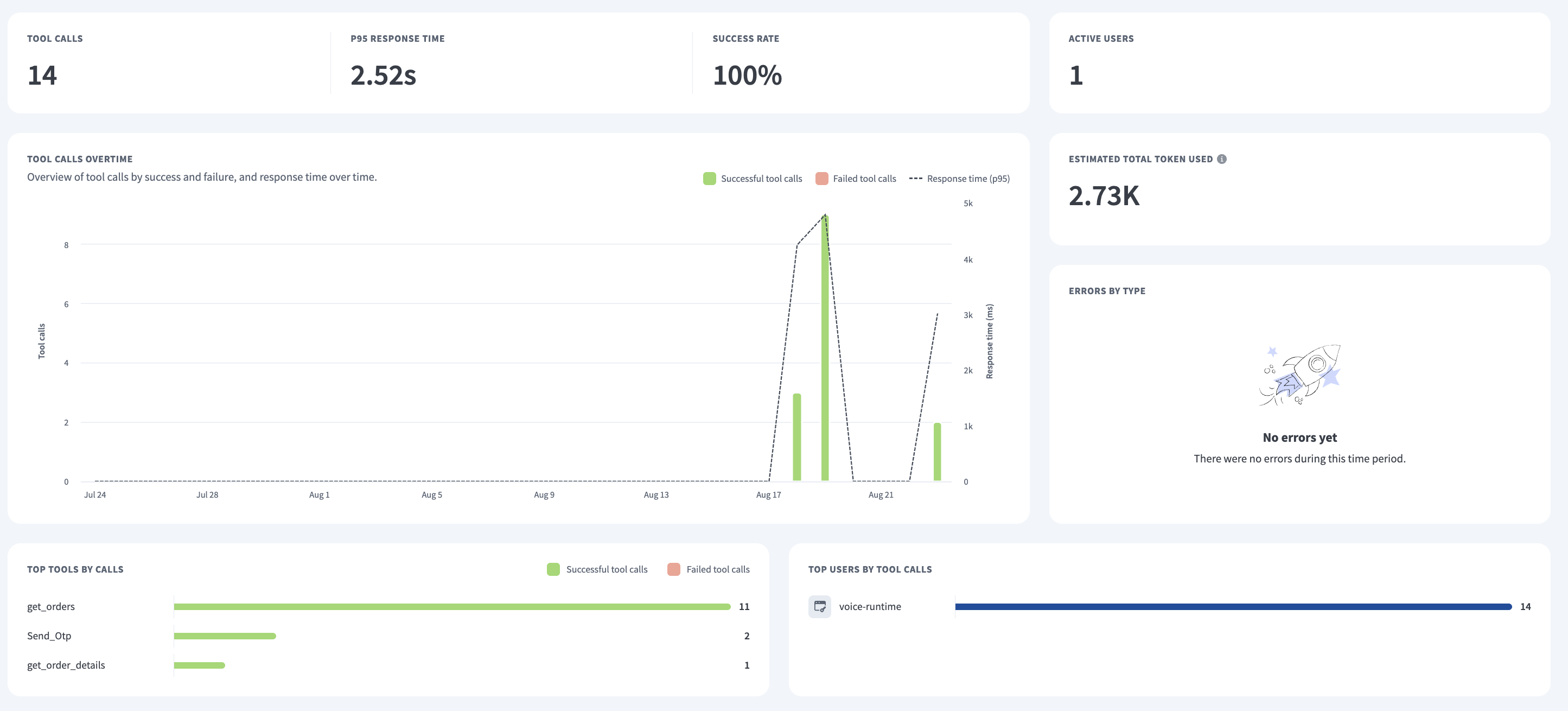Click the count 14 next to voice-runtime
The width and height of the screenshot is (1568, 711).
tap(1525, 606)
